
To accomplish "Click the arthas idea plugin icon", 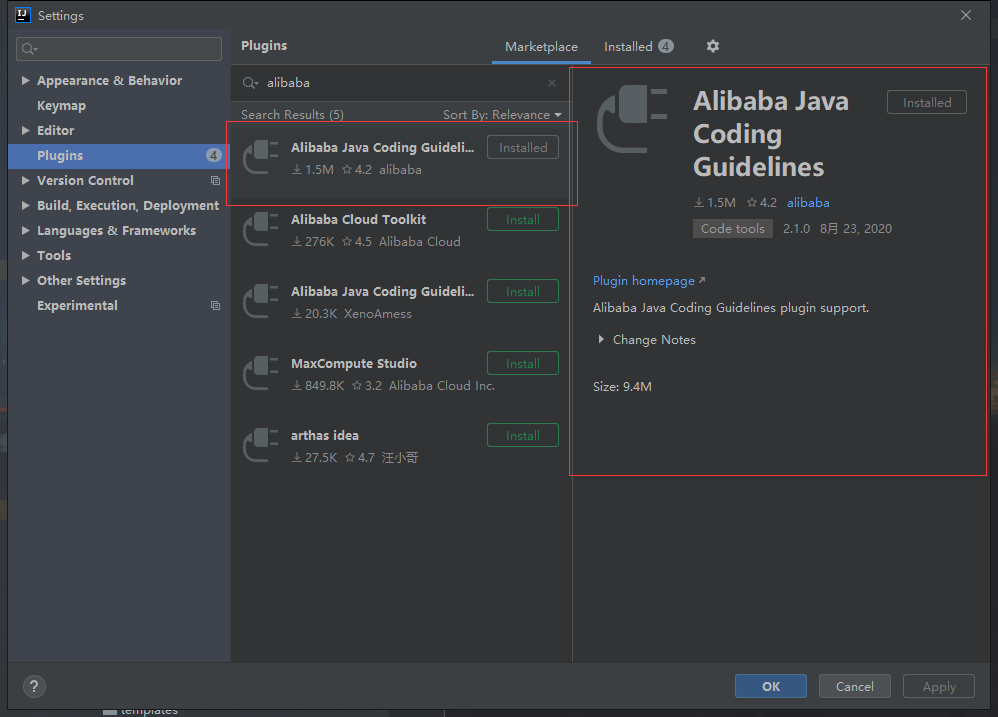I will 261,446.
